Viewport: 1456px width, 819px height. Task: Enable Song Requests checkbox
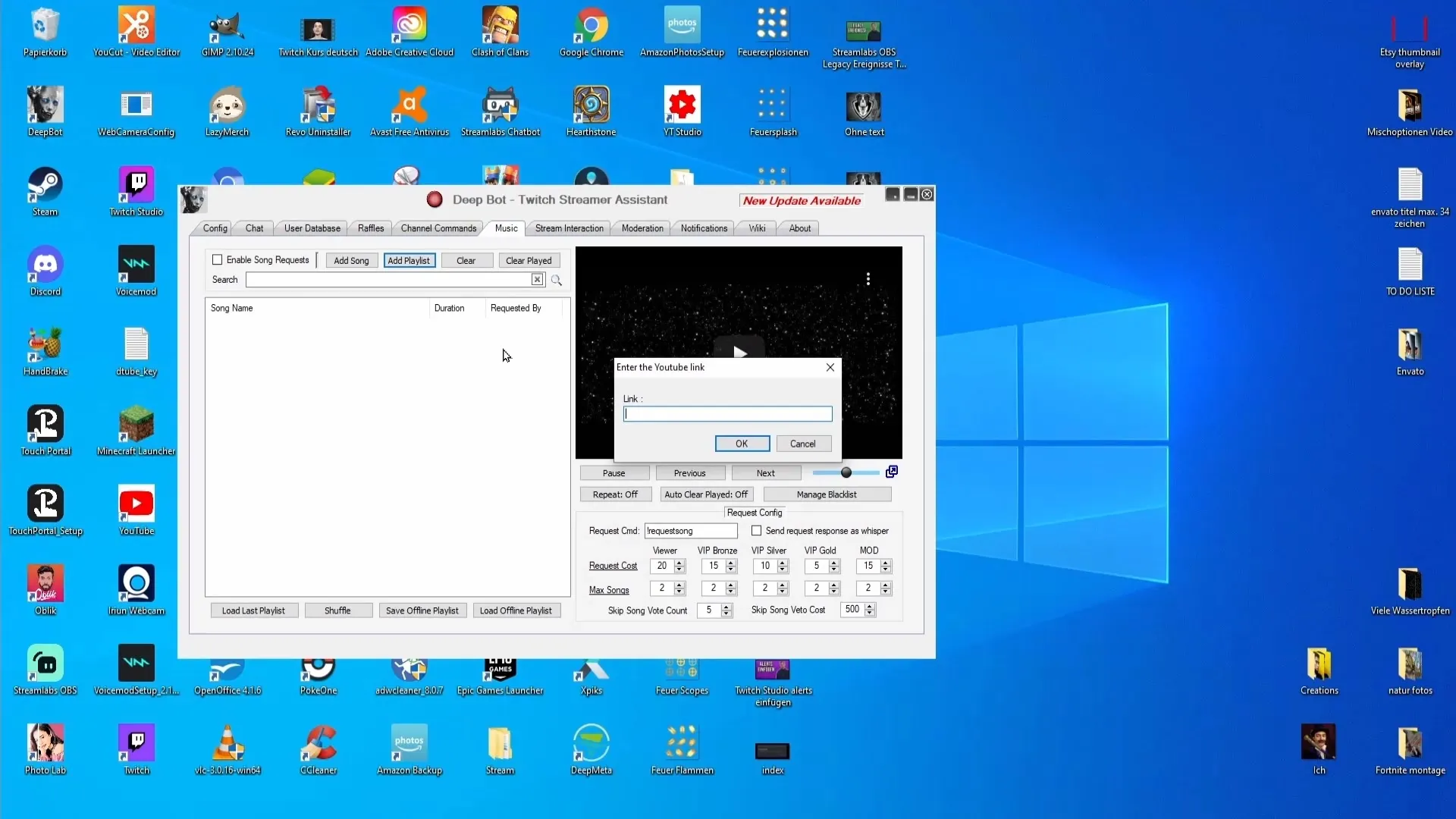(218, 259)
